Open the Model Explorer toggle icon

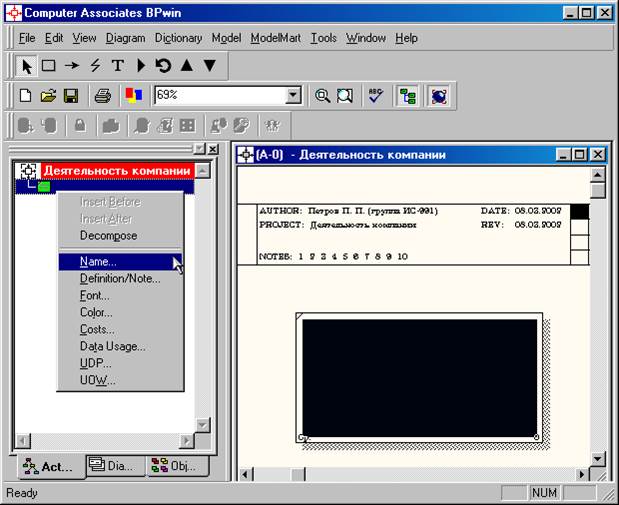(x=408, y=96)
